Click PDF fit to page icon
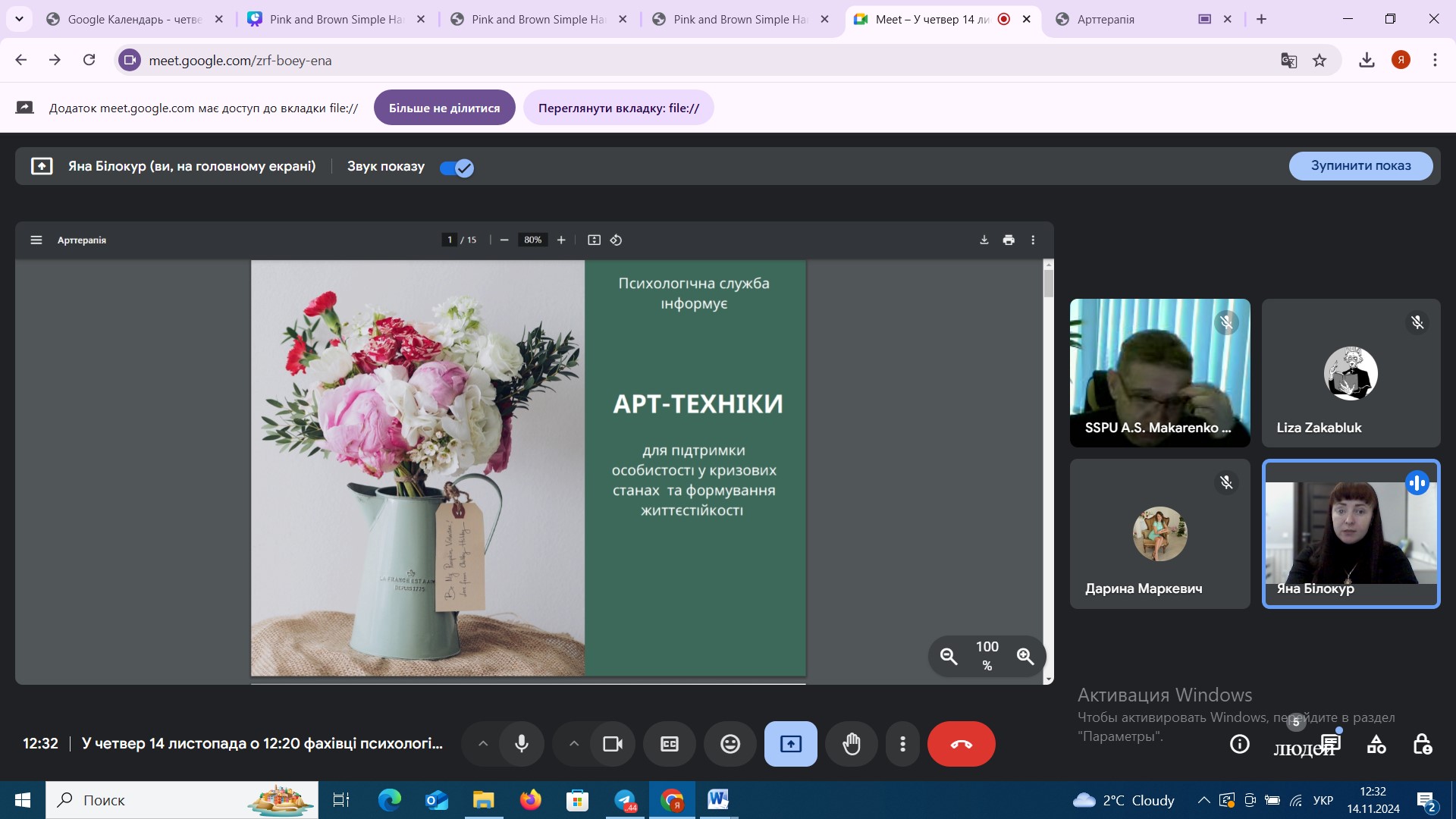This screenshot has height=819, width=1456. click(x=594, y=240)
